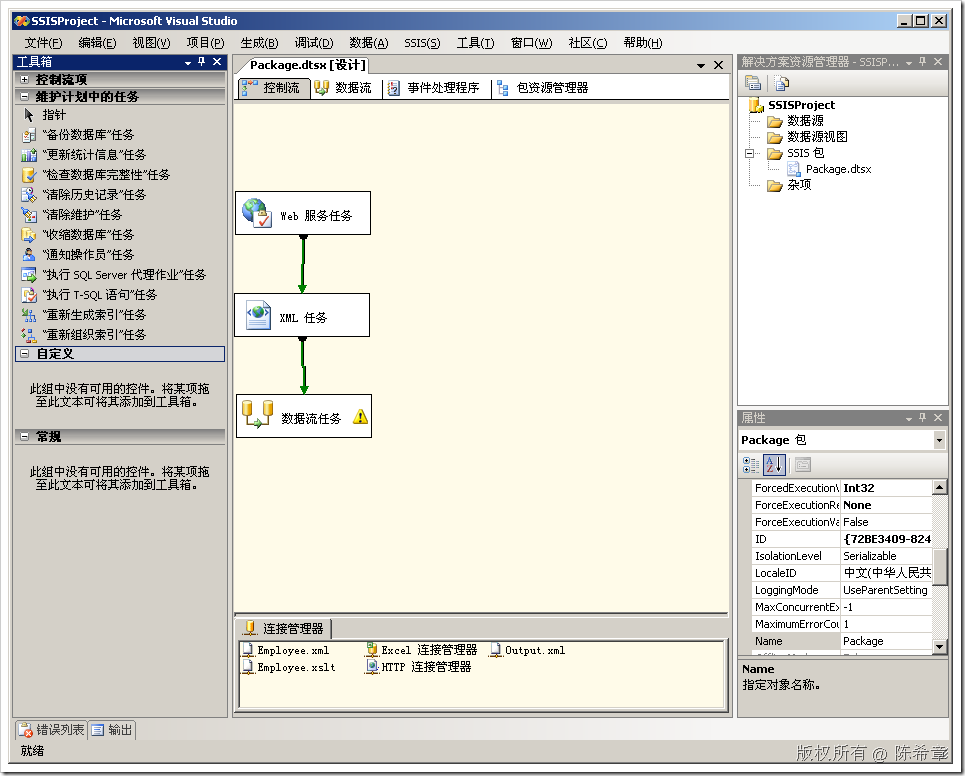This screenshot has width=965, height=776.
Task: Click the Maintenance Cleanup task icon
Action: (28, 215)
